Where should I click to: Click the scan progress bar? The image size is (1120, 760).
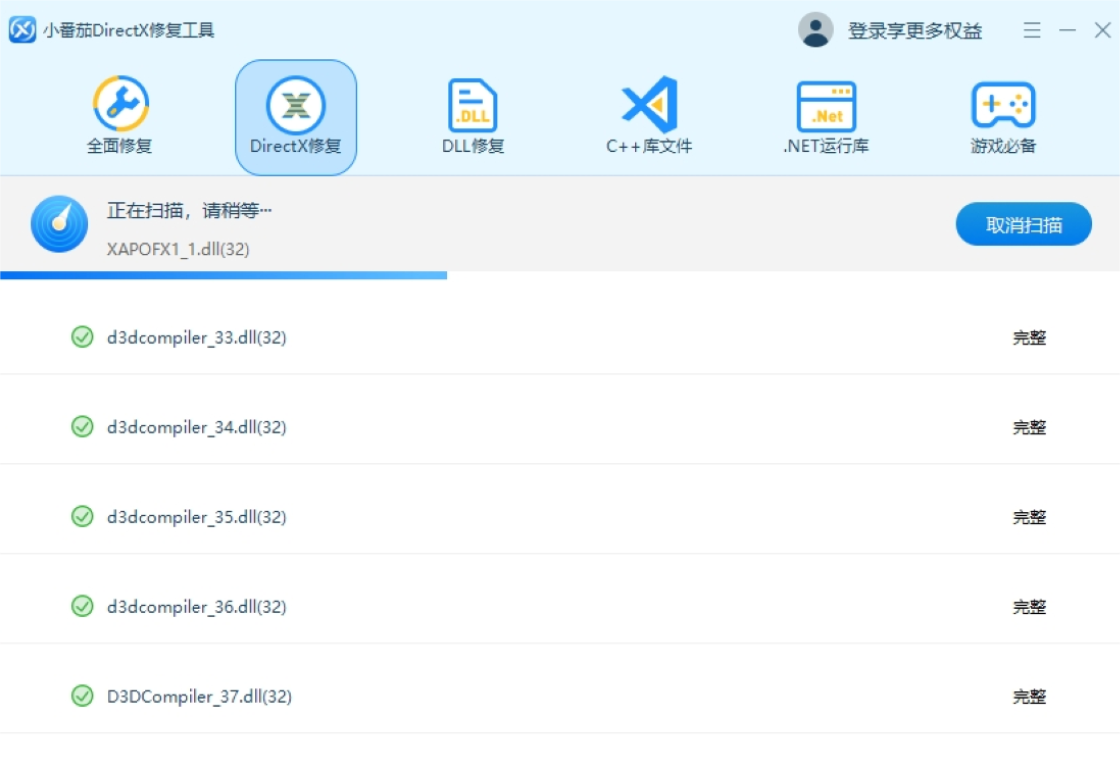coord(223,275)
